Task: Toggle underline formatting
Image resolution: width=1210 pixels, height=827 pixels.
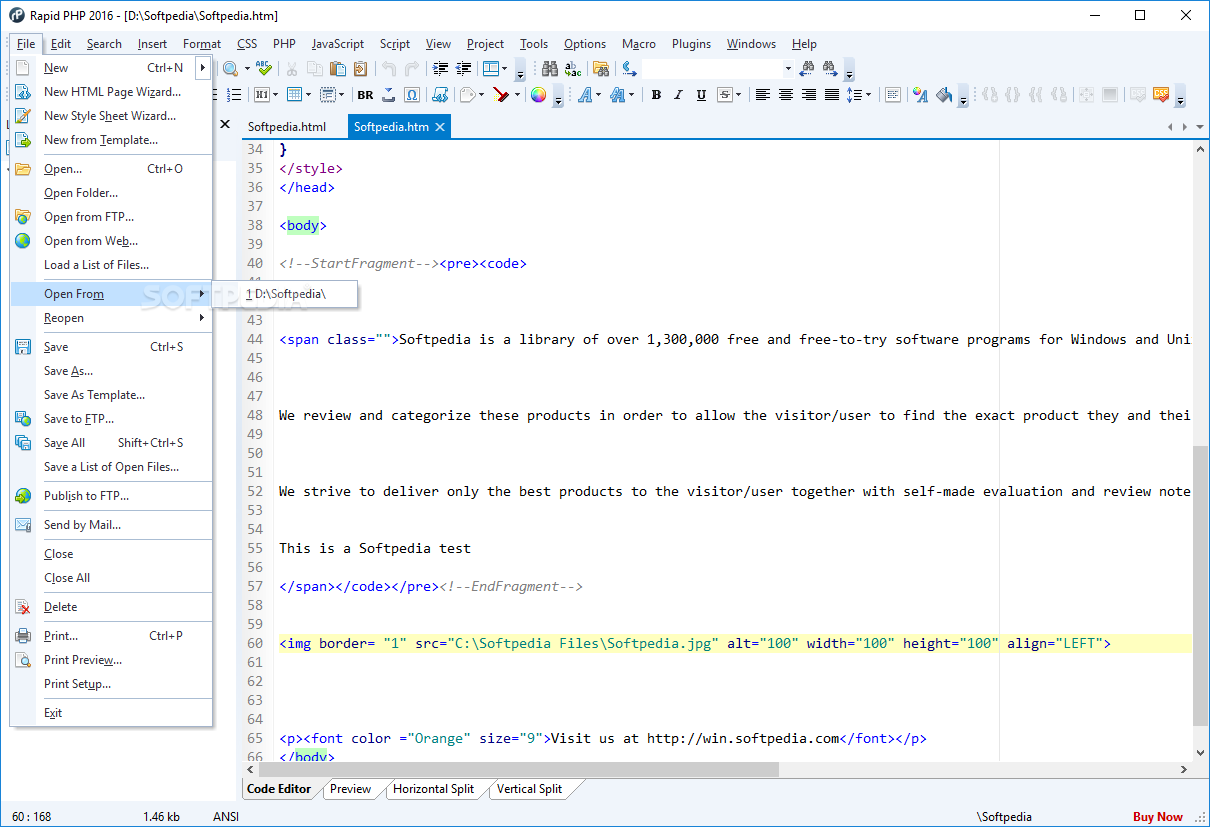Action: point(701,95)
